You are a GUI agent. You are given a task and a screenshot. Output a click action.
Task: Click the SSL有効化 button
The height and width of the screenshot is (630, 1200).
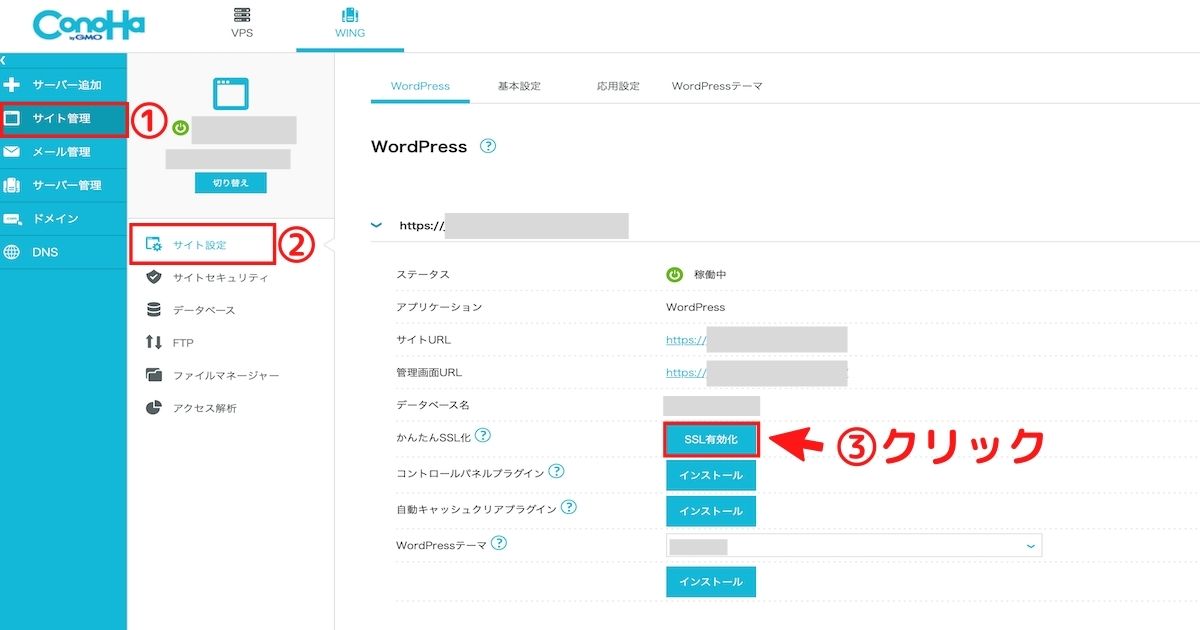point(712,440)
